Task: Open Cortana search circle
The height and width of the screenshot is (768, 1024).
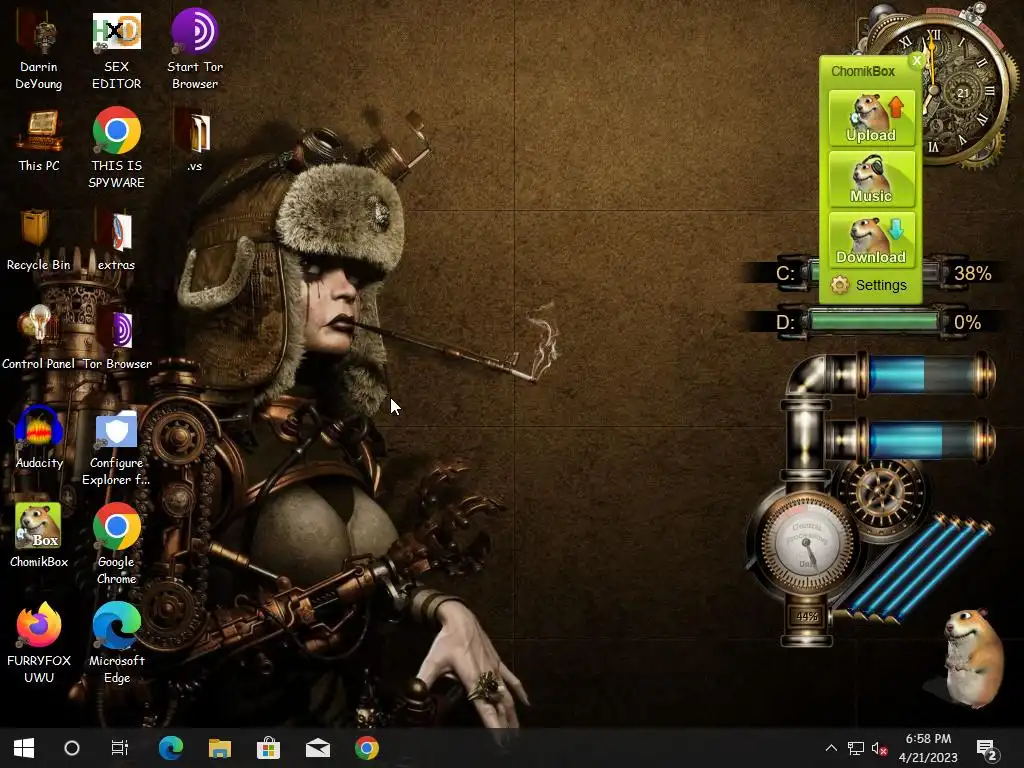Action: pyautogui.click(x=72, y=748)
